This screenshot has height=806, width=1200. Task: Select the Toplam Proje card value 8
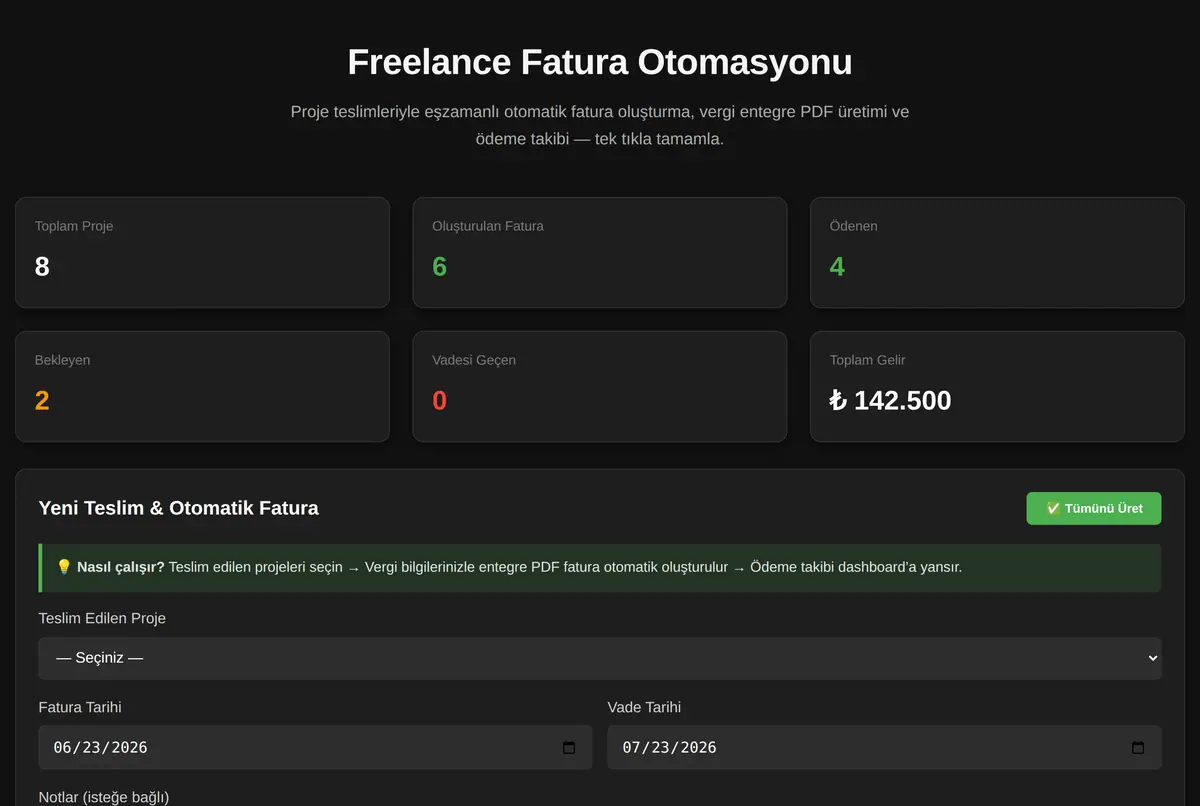pyautogui.click(x=42, y=267)
